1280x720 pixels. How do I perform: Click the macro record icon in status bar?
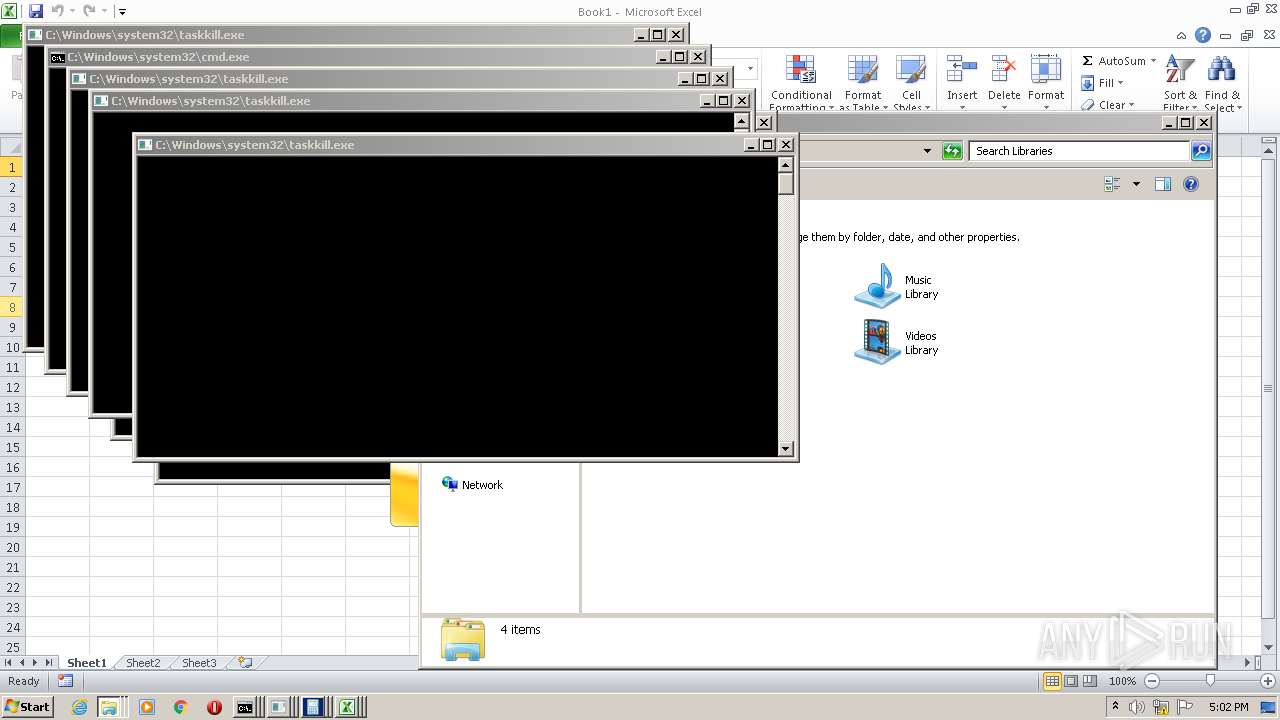66,681
